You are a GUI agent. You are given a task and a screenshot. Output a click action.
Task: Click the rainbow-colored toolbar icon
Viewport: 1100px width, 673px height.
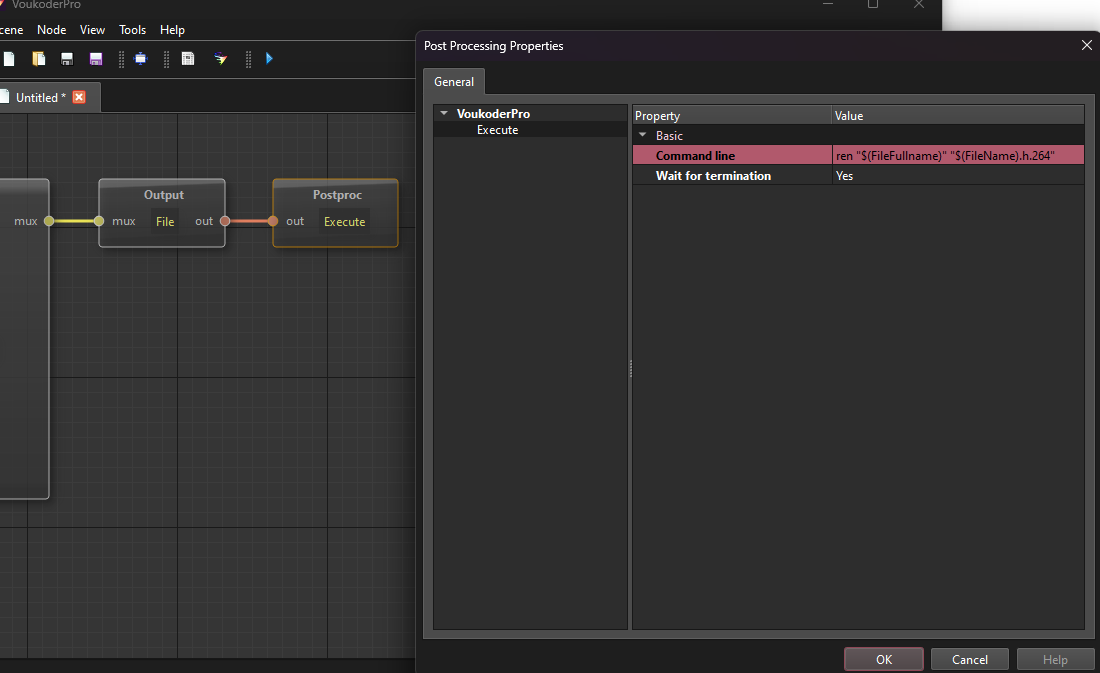tap(220, 59)
